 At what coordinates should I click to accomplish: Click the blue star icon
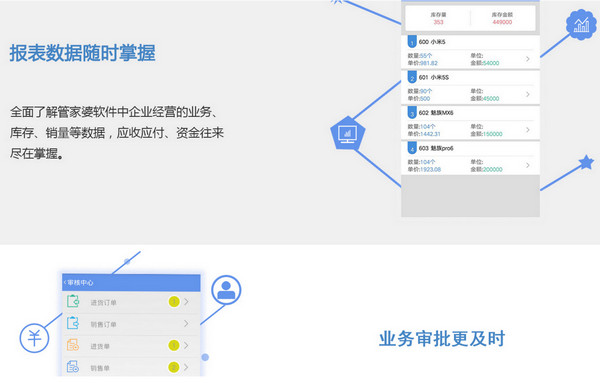tap(586, 162)
